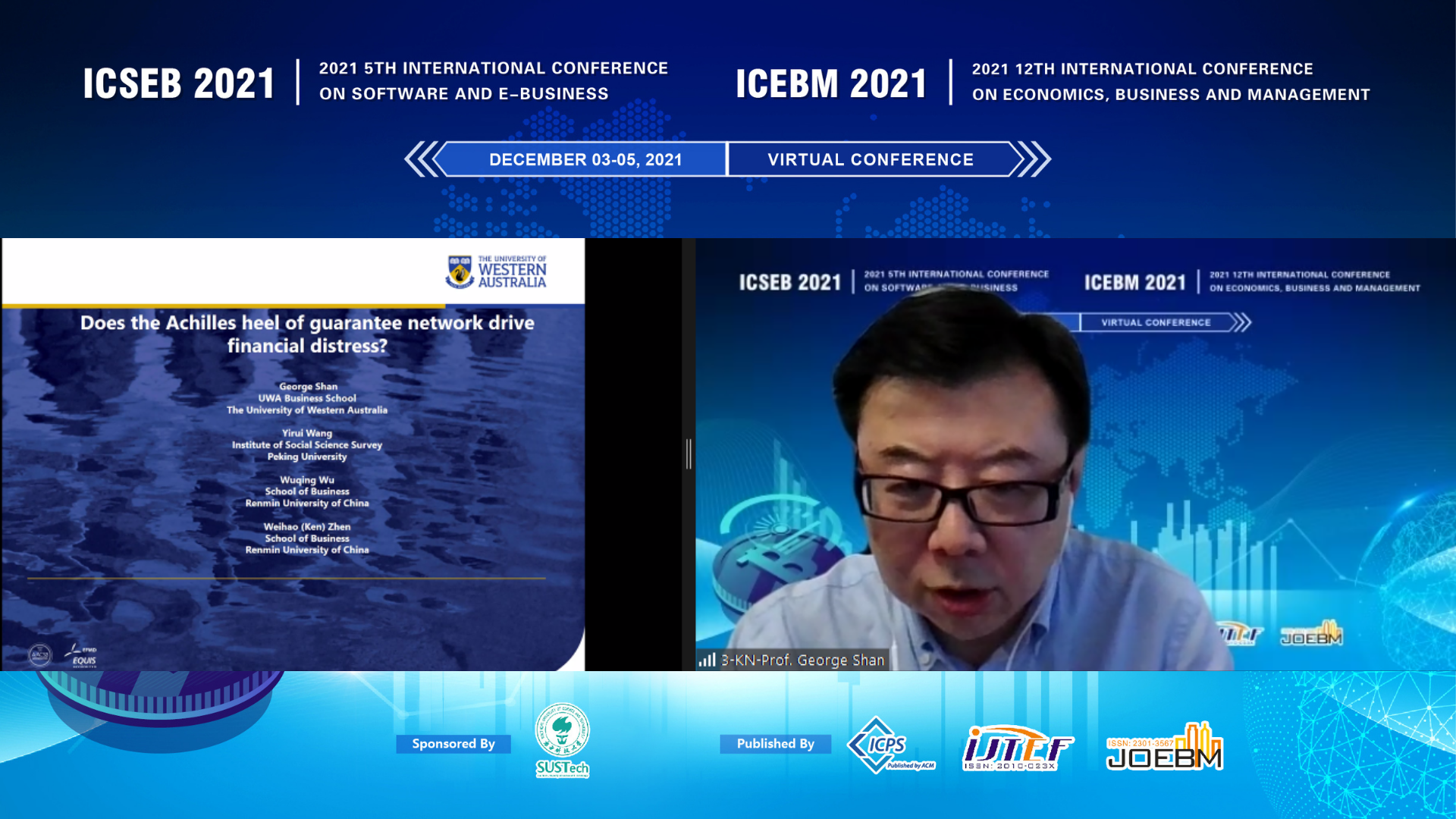The height and width of the screenshot is (819, 1456).
Task: Click the Peking University affiliation text
Action: (x=307, y=457)
